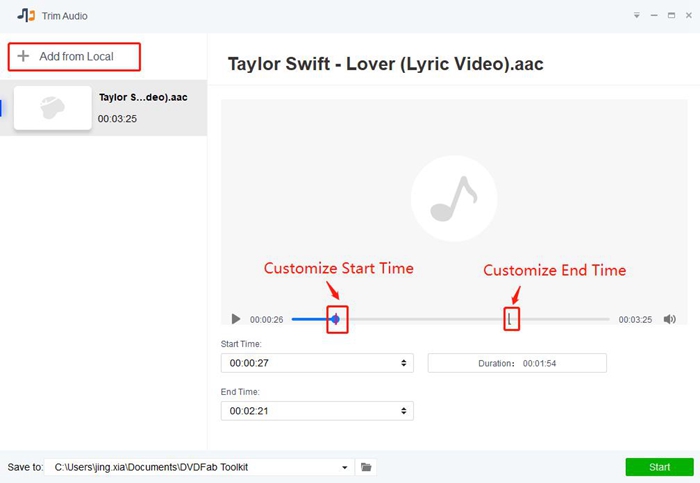Expand the Save to path dropdown
Screen dimensions: 700x483
click(345, 467)
